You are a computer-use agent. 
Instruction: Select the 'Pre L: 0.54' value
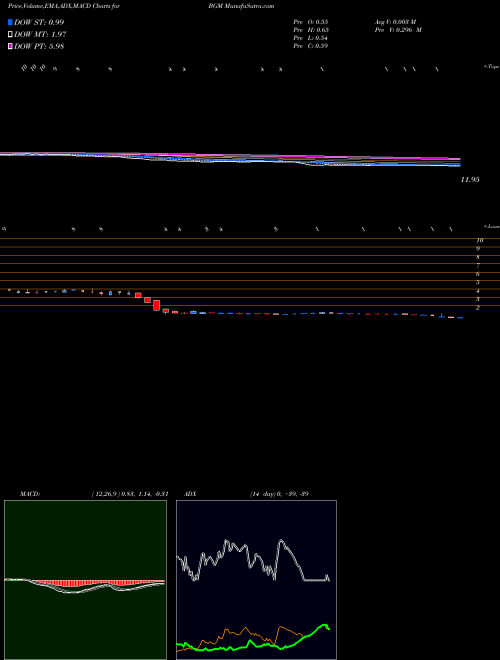tap(311, 38)
